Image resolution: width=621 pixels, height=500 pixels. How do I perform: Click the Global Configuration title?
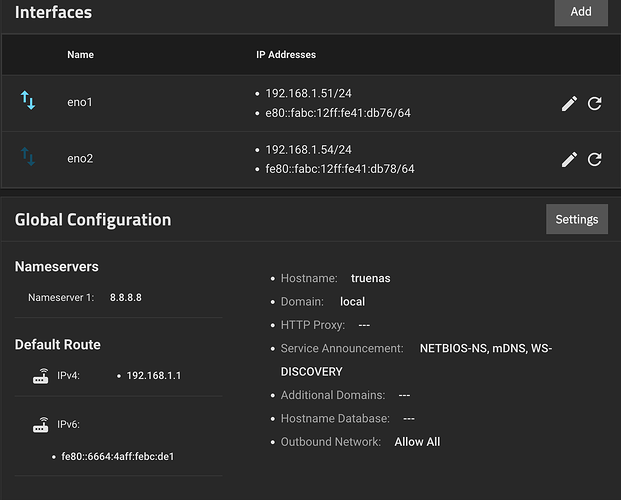93,220
